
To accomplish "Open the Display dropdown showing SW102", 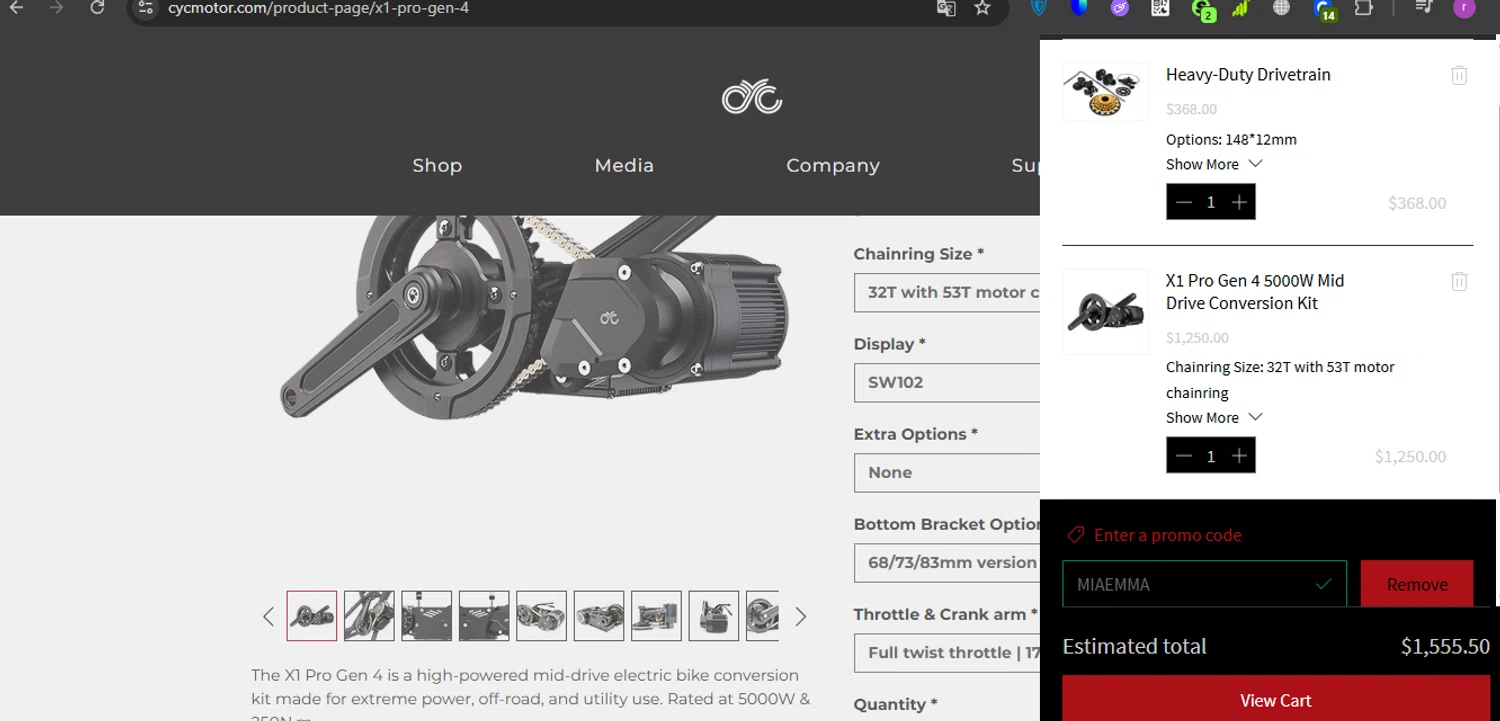I will pos(947,382).
